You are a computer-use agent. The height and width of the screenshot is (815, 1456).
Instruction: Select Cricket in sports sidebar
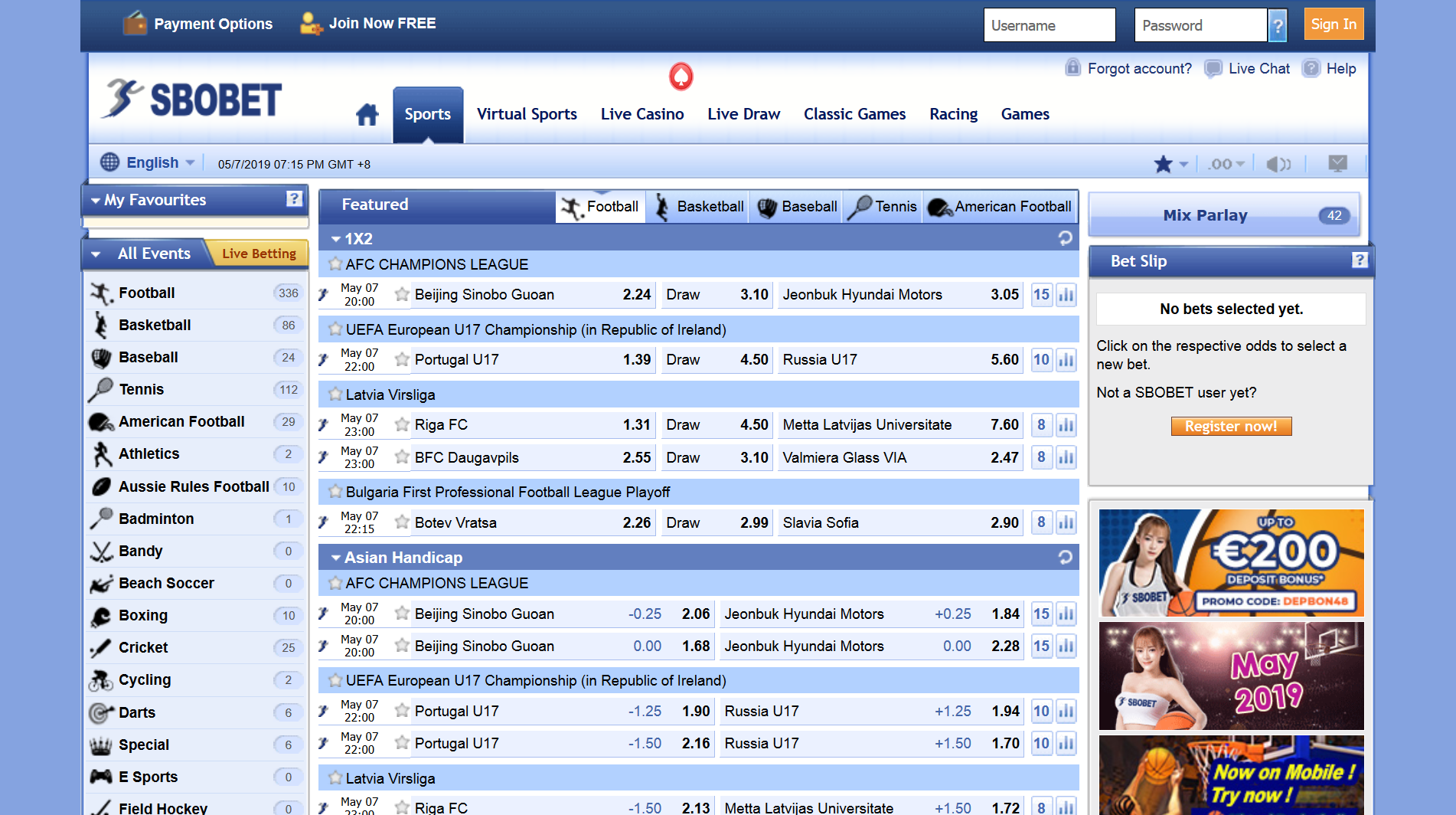tap(195, 648)
